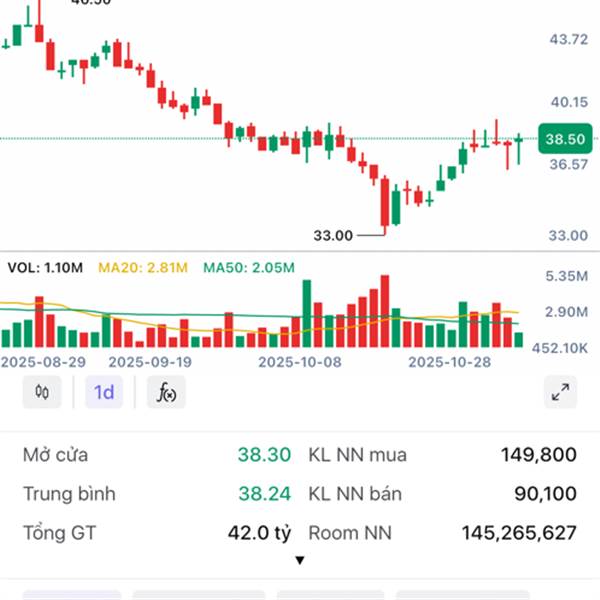
Task: Click the 43.72 price axis label
Action: [569, 39]
